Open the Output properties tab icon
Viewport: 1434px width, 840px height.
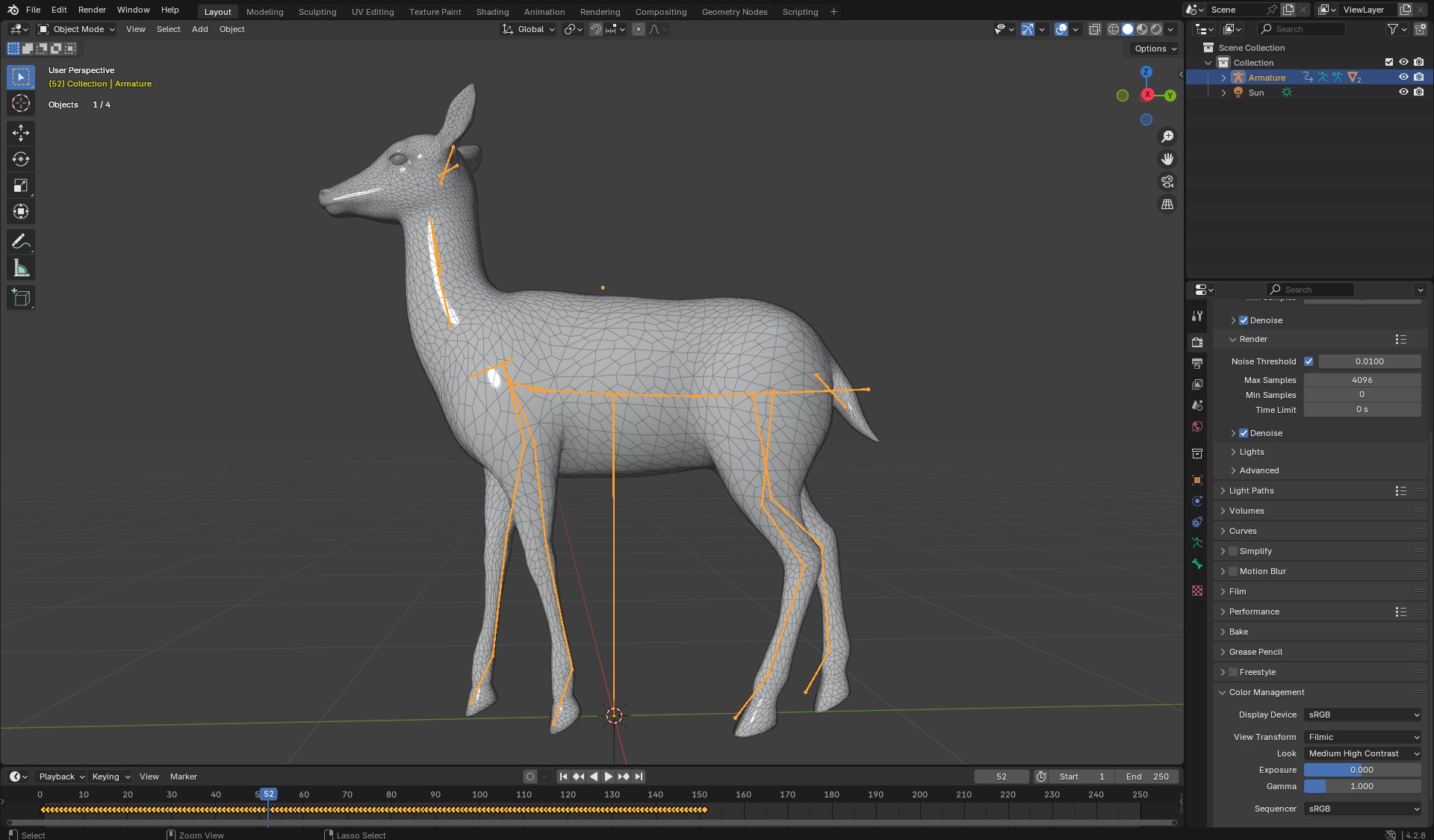(x=1197, y=364)
